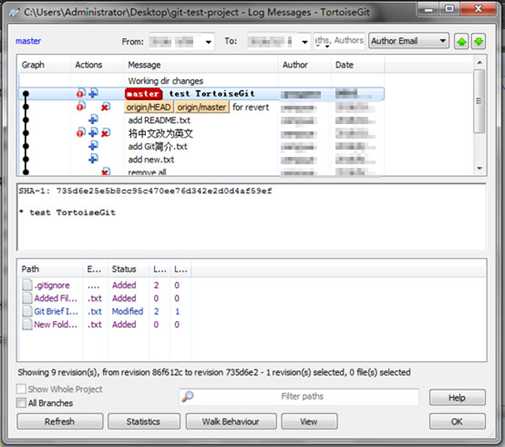Image resolution: width=505 pixels, height=447 pixels.
Task: Click the red master branch label
Action: [143, 94]
